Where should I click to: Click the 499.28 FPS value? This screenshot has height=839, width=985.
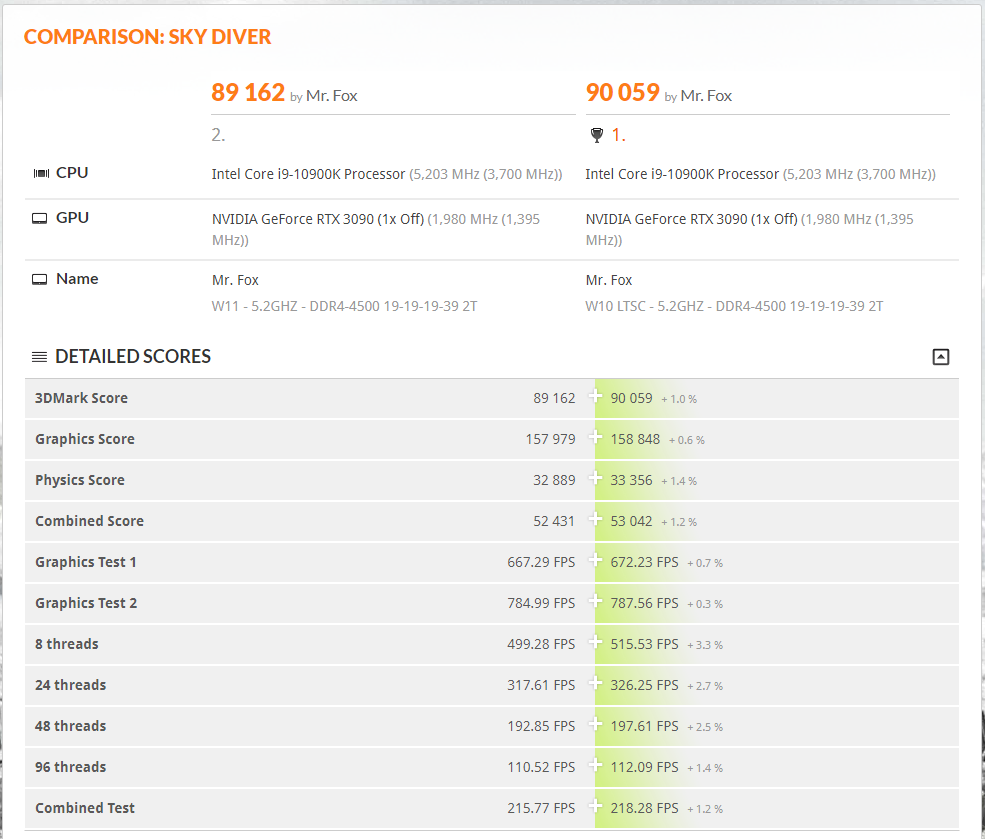click(x=541, y=644)
